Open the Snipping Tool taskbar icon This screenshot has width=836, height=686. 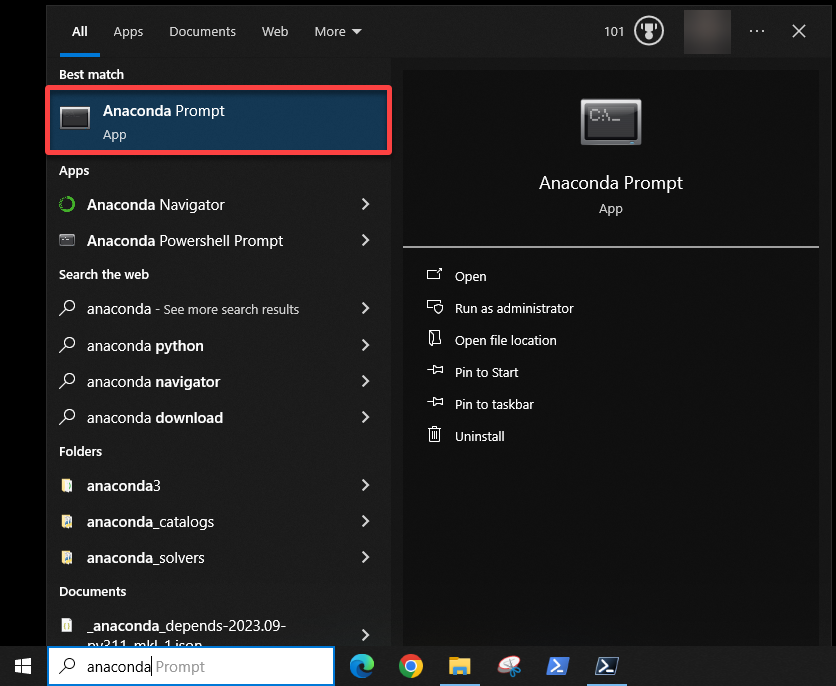coord(509,666)
